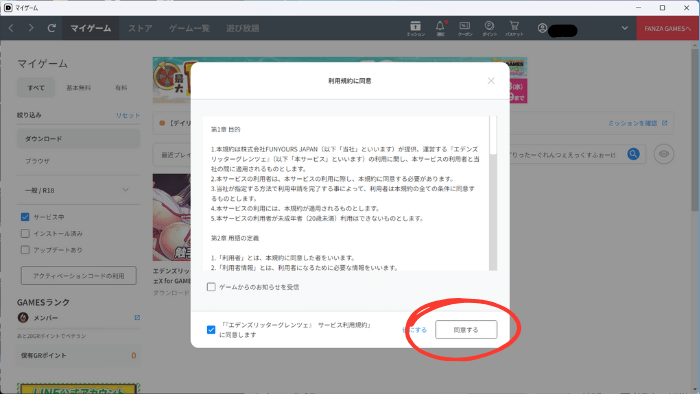Toggle the eye visibility icon
Screen dimensions: 700x394
click(x=664, y=154)
